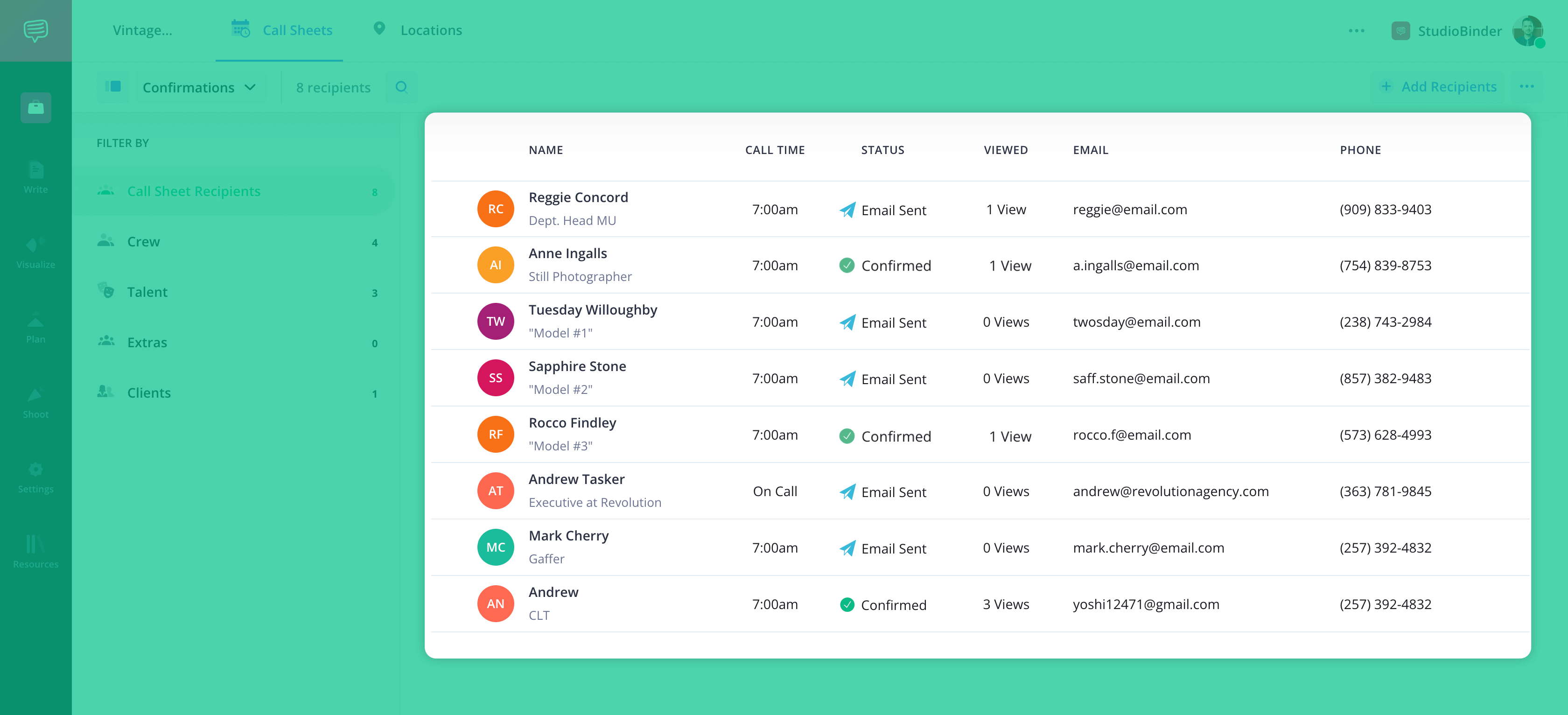Viewport: 1568px width, 715px height.
Task: Expand the Confirmations dropdown
Action: [x=198, y=88]
